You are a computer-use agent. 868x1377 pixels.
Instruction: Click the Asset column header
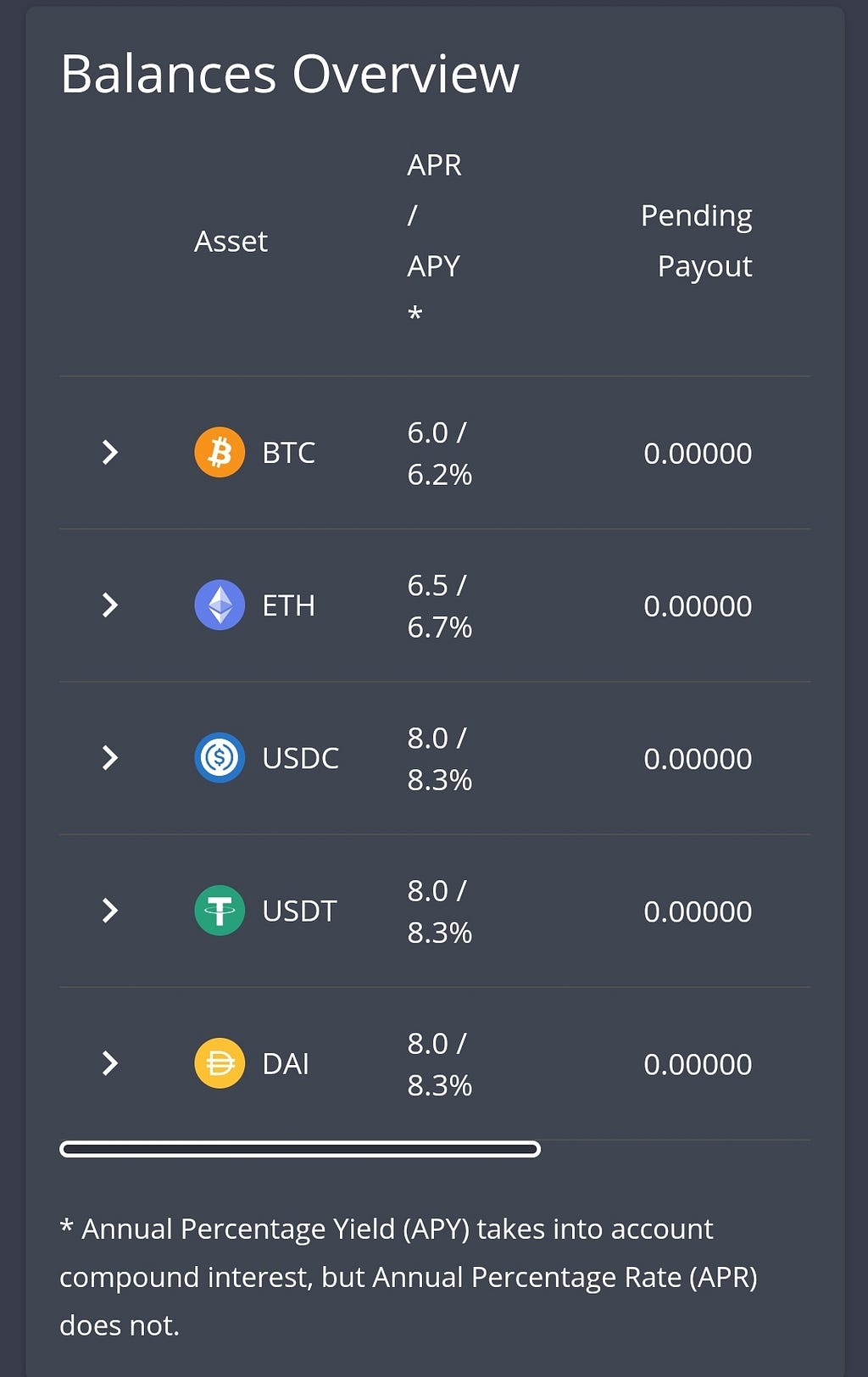point(231,241)
